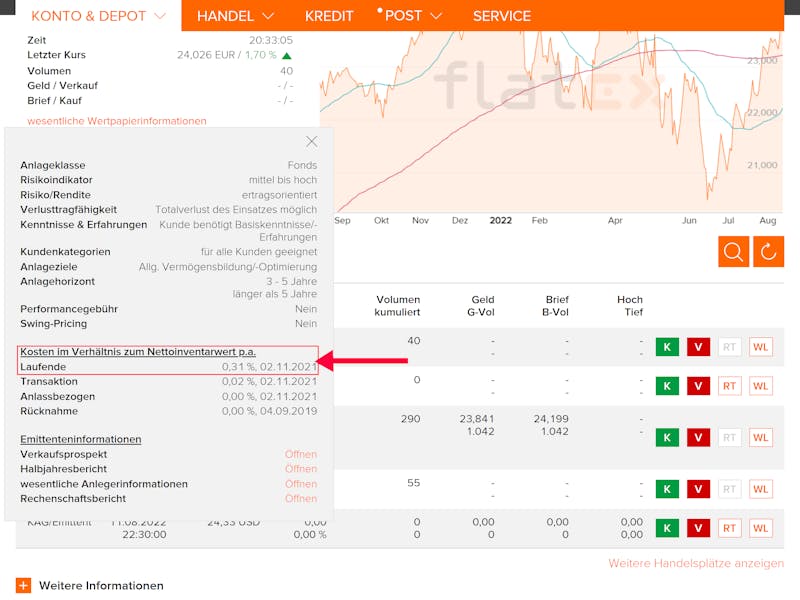Click WL watchlist button in volume 40 row
This screenshot has width=800, height=600.
coord(760,347)
